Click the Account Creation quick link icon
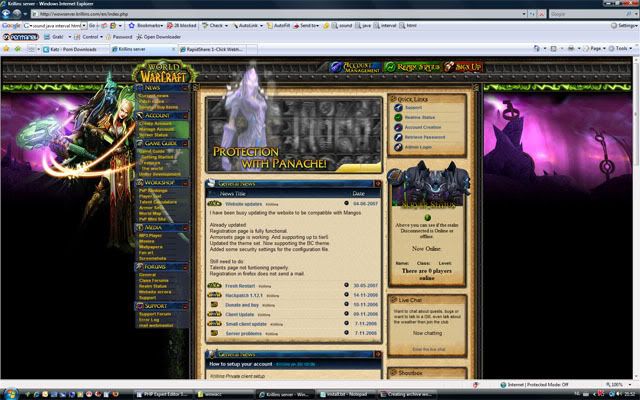This screenshot has height=400, width=640. [398, 127]
